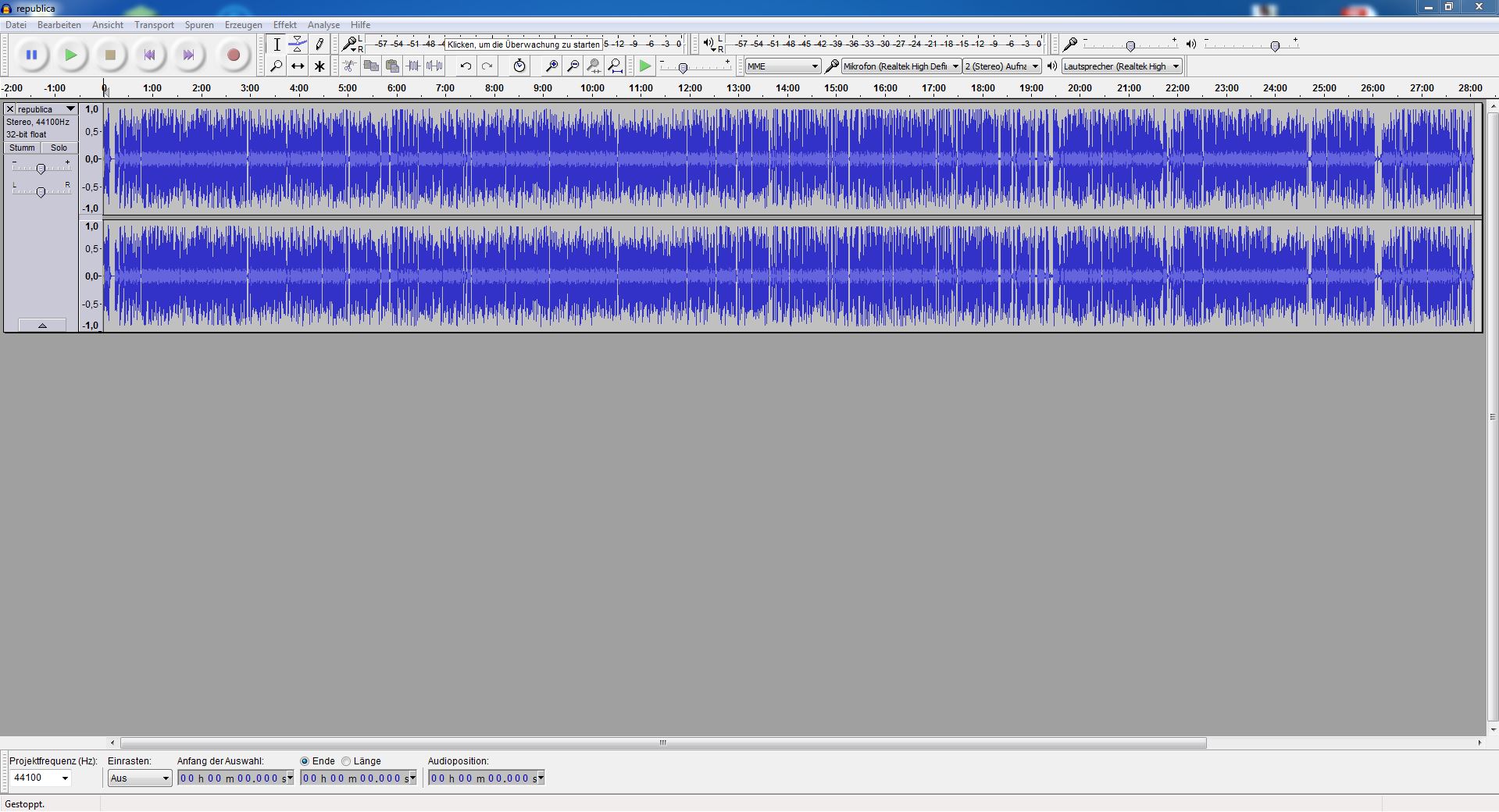Select the Zoom magnifier tool
1499x812 pixels.
pos(277,66)
